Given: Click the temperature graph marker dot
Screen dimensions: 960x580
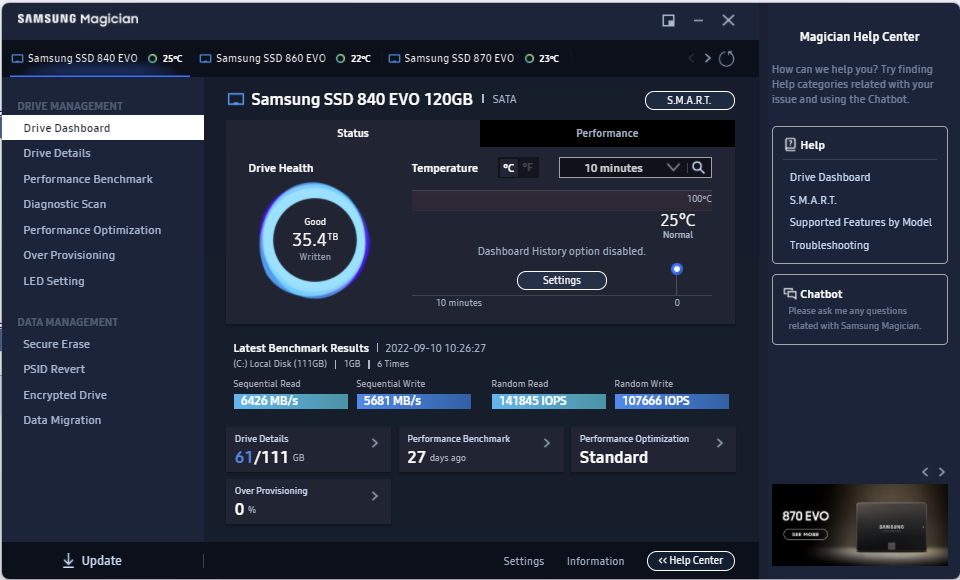Looking at the screenshot, I should click(x=677, y=269).
